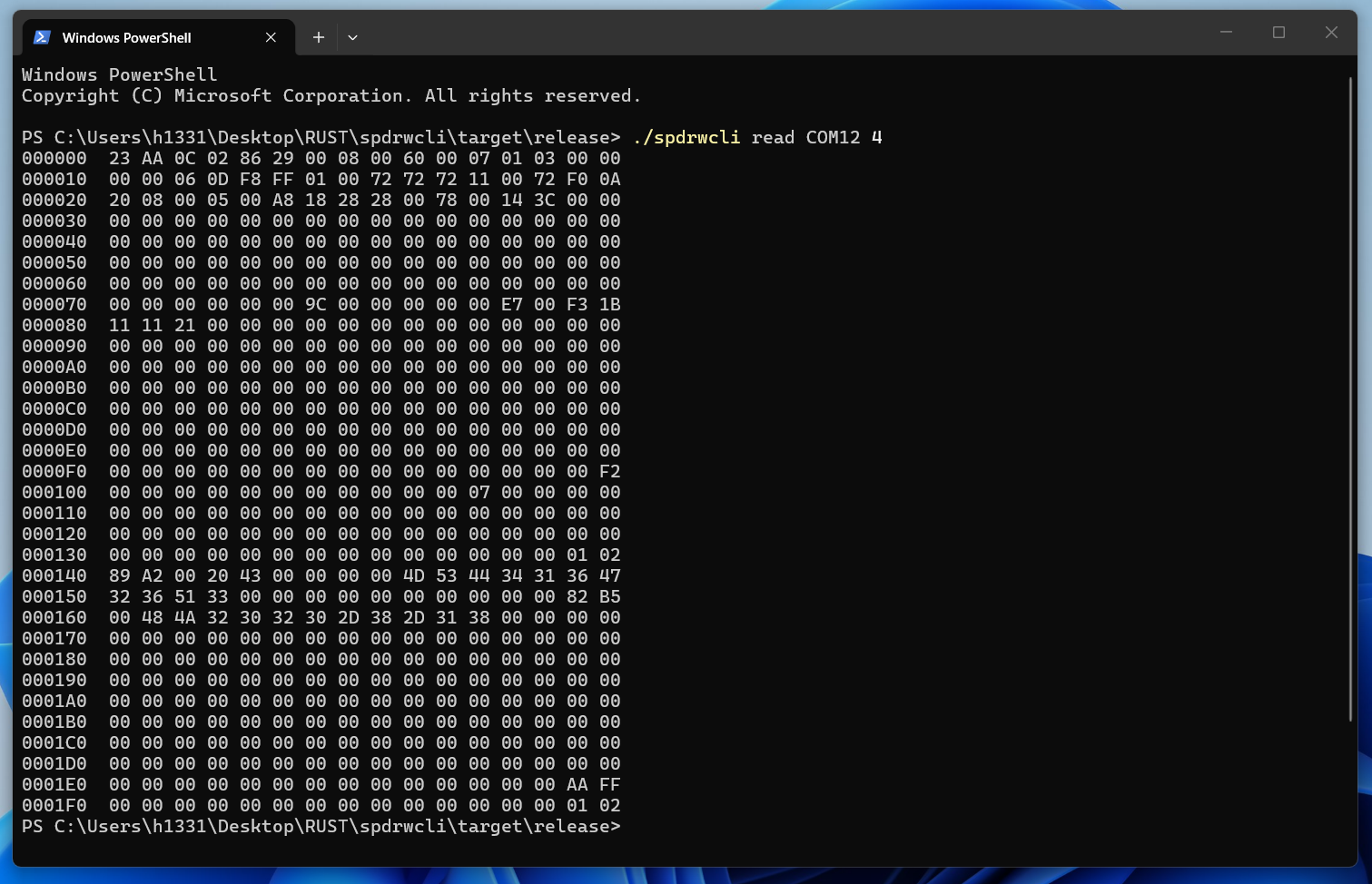Click the ./spdrwcli command text
Image resolution: width=1372 pixels, height=884 pixels.
coord(686,137)
